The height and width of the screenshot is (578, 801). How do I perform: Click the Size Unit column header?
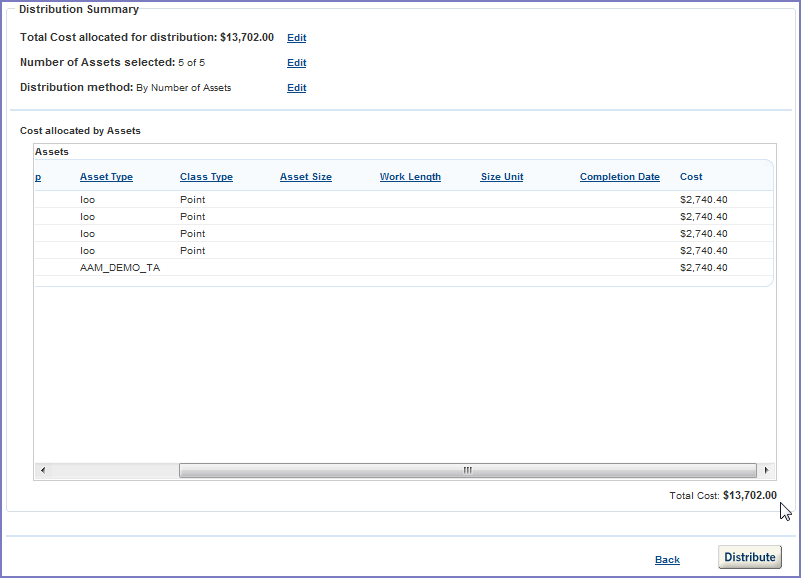click(x=501, y=177)
